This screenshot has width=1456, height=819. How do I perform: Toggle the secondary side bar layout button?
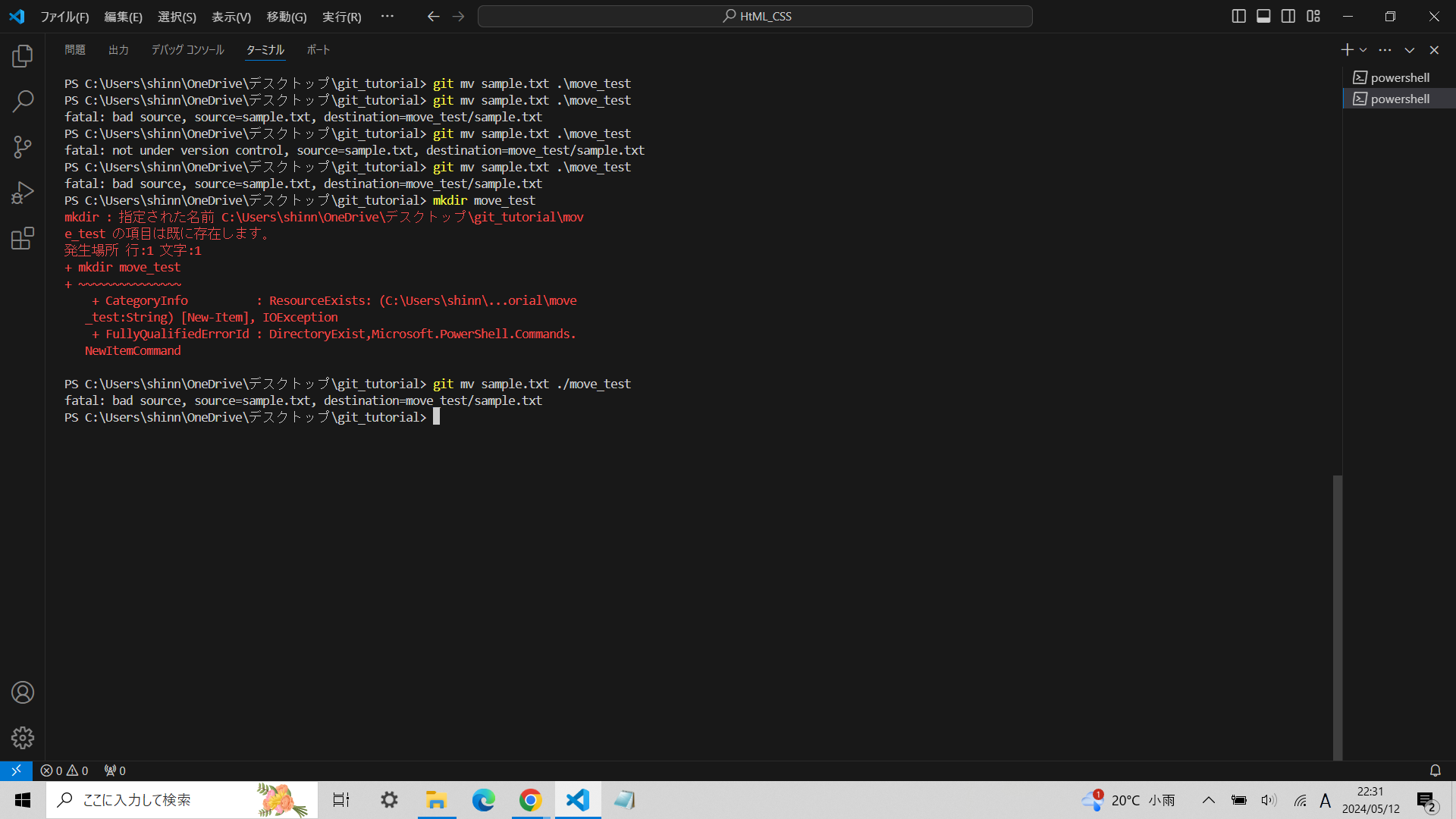pos(1288,16)
